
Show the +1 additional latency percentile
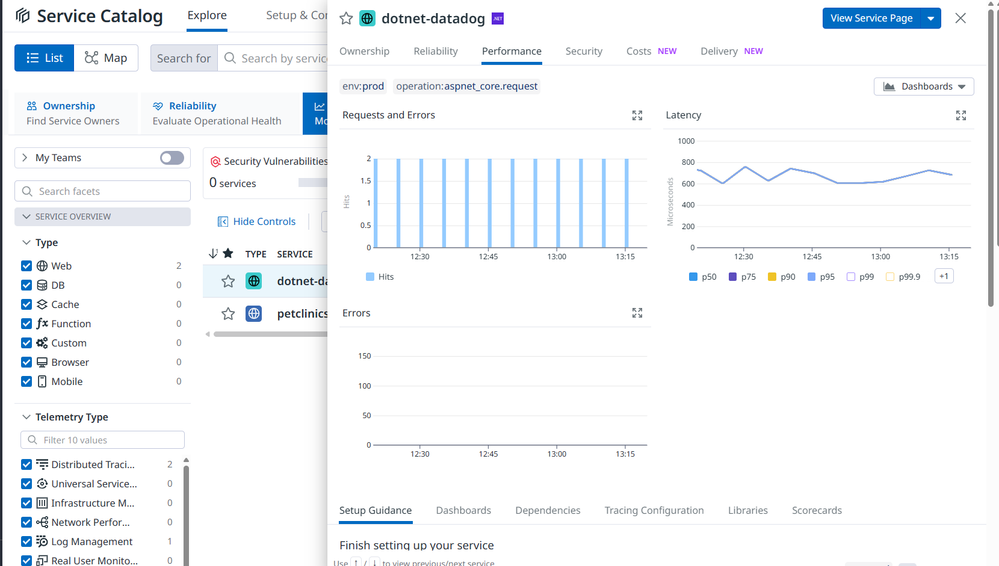(944, 276)
